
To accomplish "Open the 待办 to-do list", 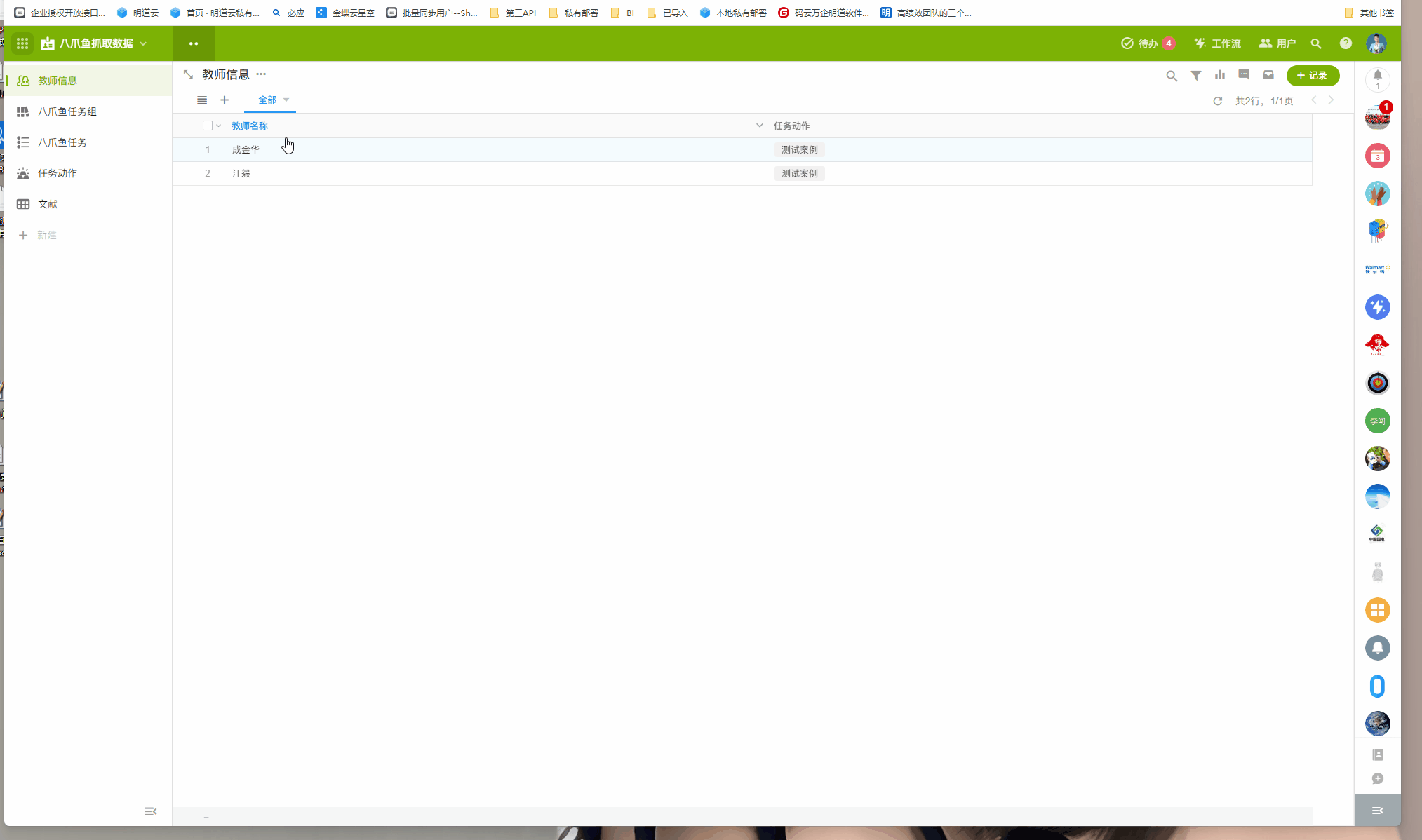I will [x=1147, y=43].
